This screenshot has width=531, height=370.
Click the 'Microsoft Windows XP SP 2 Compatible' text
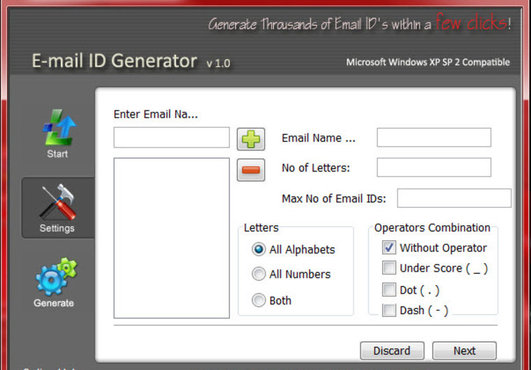428,62
